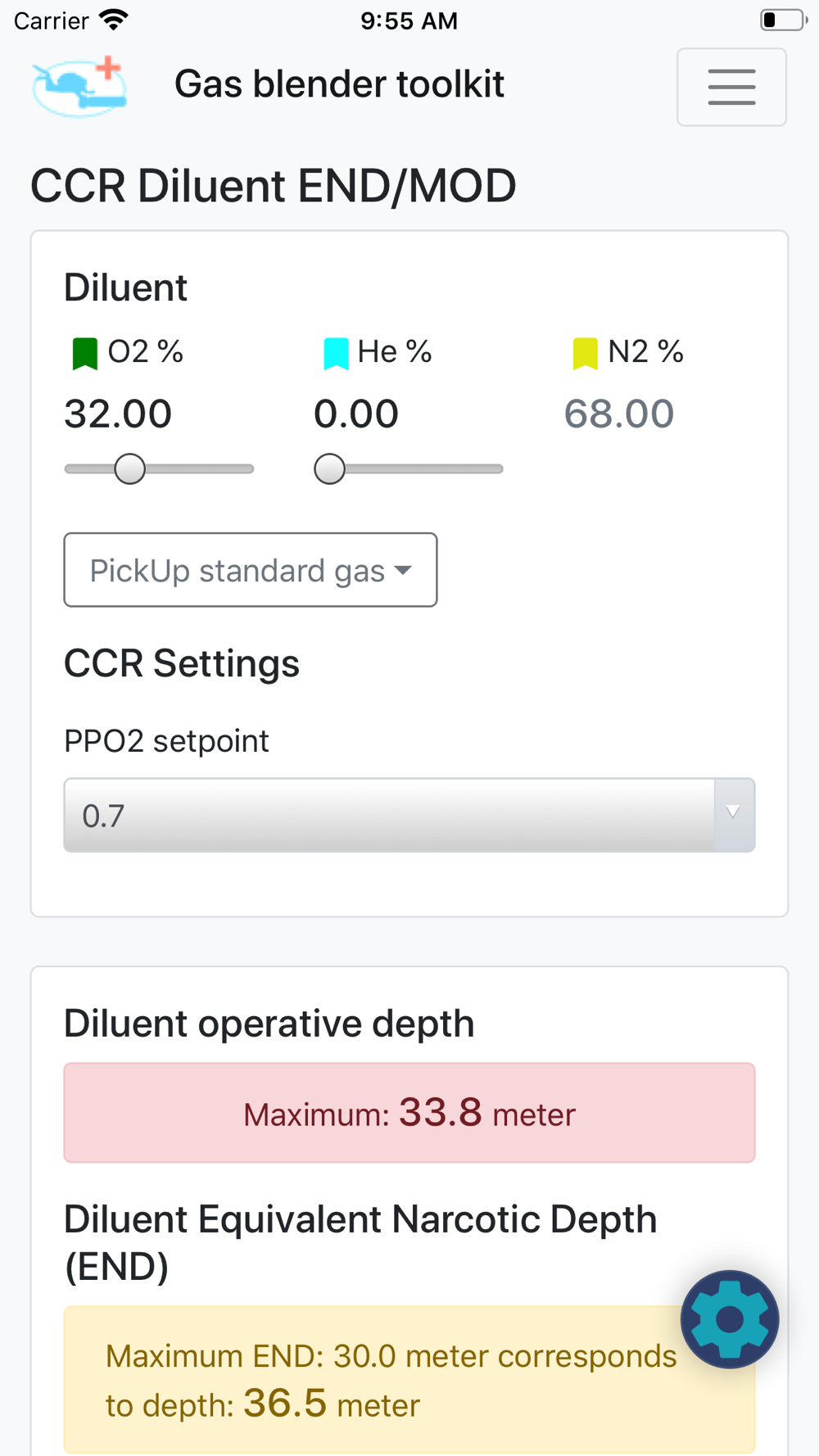Expand the PPO2 setpoint selector

click(x=409, y=815)
